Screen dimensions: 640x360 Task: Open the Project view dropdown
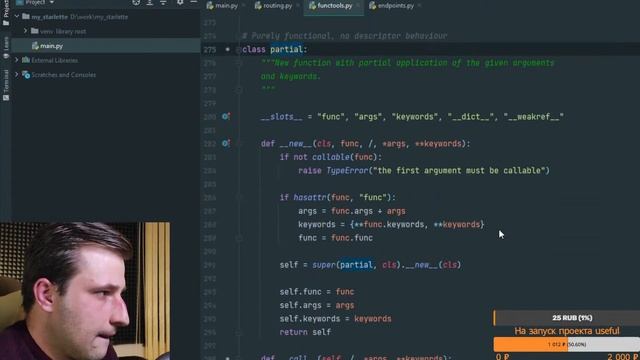[x=52, y=2]
